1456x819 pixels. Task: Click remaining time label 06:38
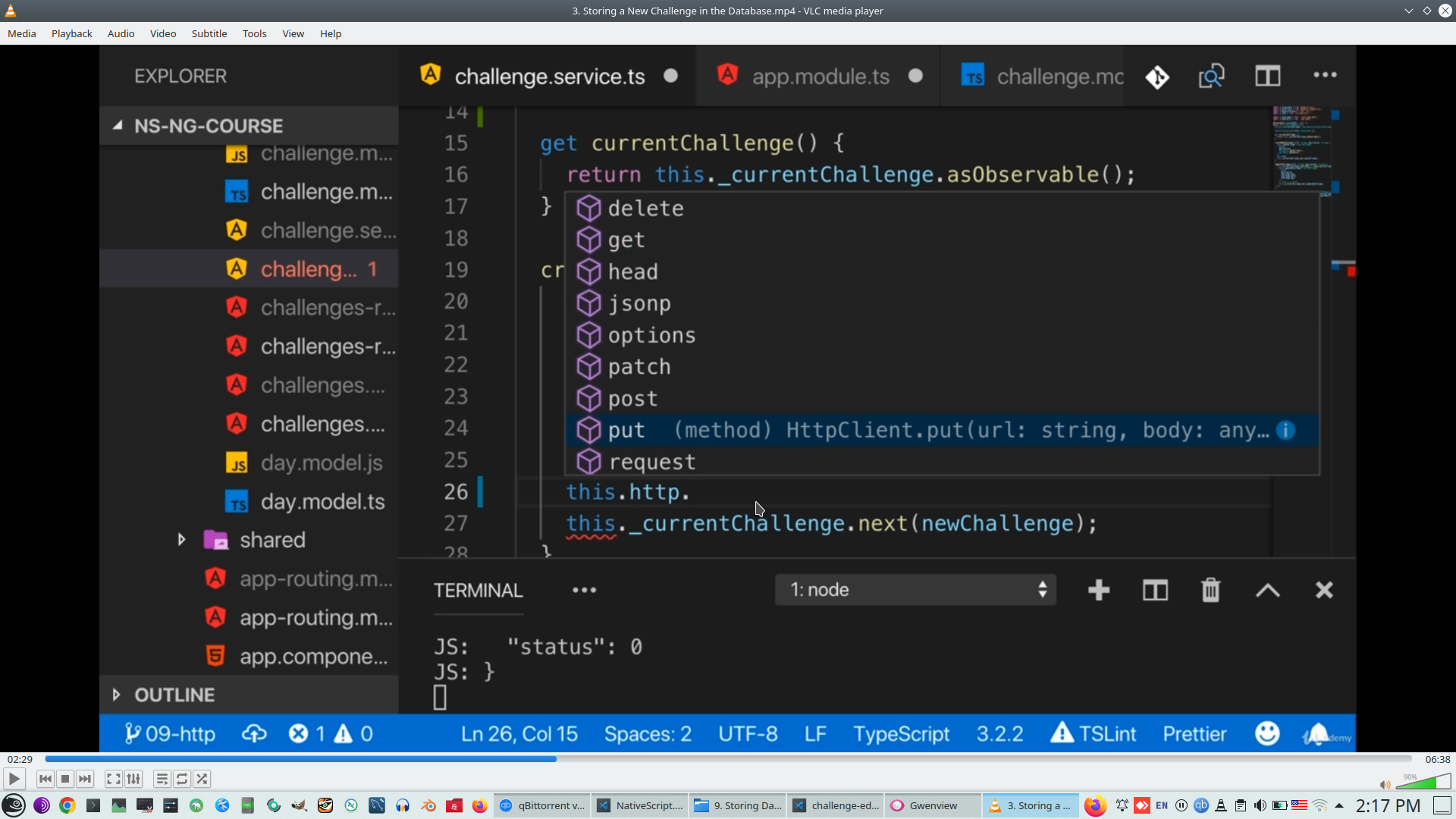click(x=1437, y=759)
